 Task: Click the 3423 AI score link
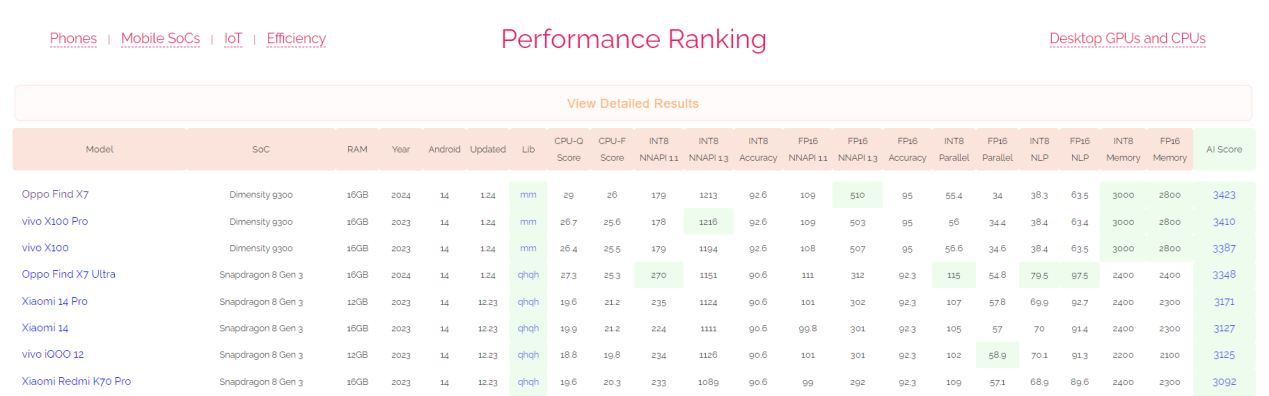pos(1224,195)
